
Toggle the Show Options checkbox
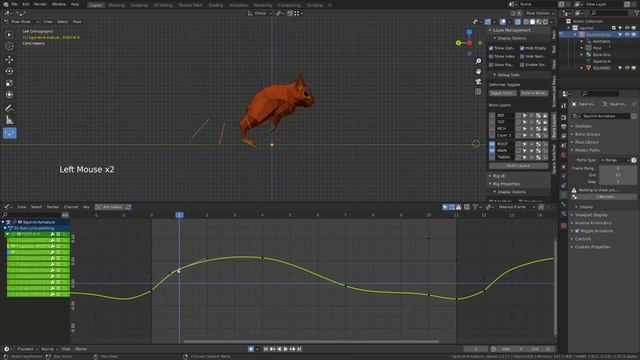pyautogui.click(x=491, y=48)
